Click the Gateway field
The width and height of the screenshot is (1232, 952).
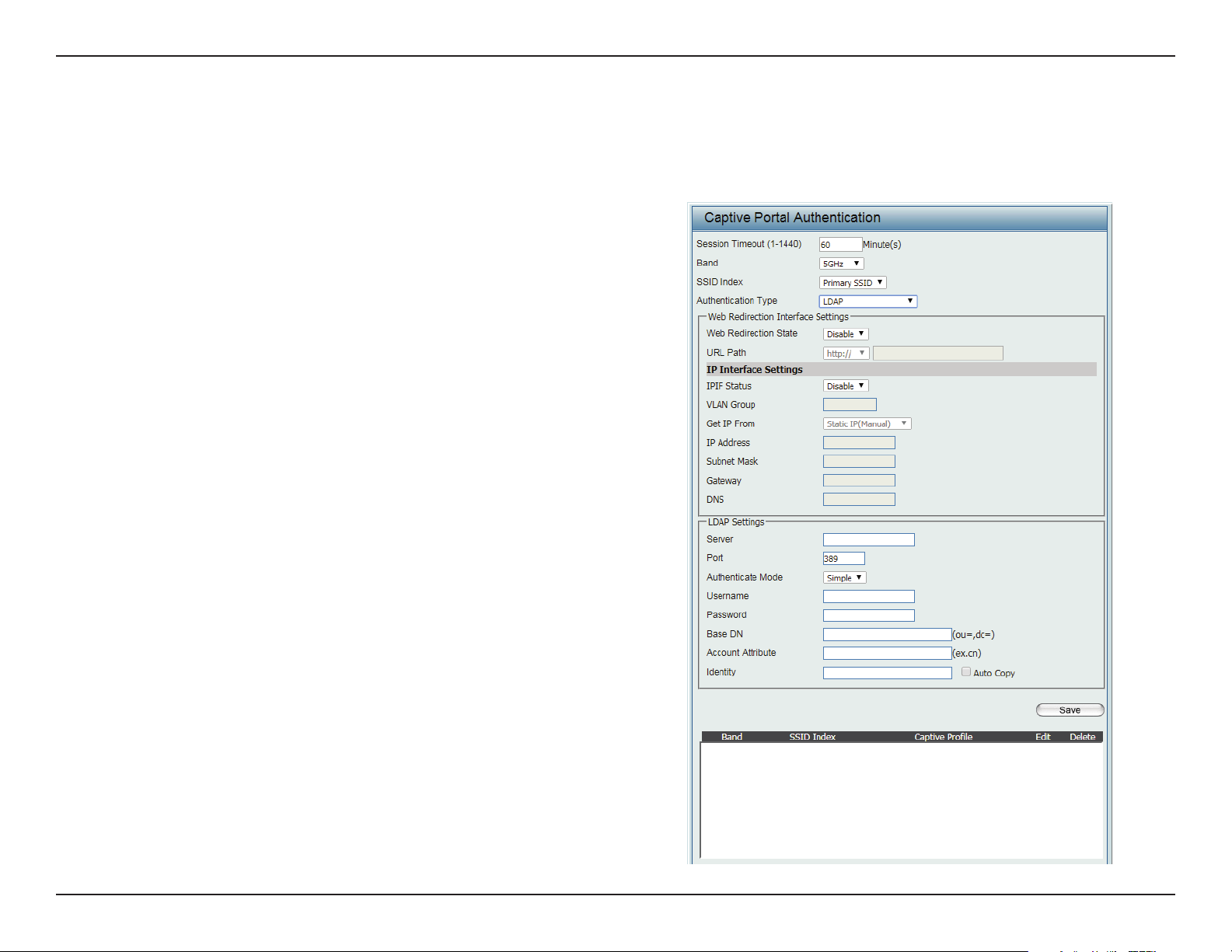pyautogui.click(x=859, y=481)
